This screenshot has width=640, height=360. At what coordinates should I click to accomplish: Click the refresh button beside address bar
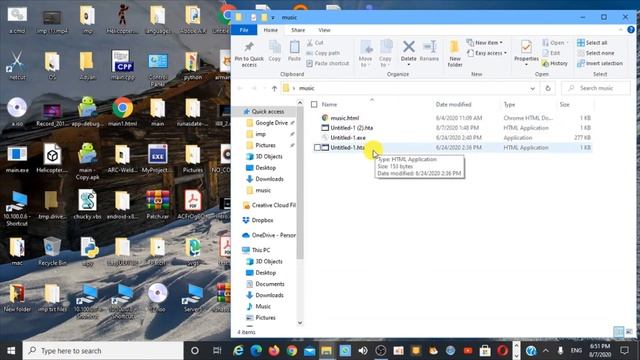point(548,88)
